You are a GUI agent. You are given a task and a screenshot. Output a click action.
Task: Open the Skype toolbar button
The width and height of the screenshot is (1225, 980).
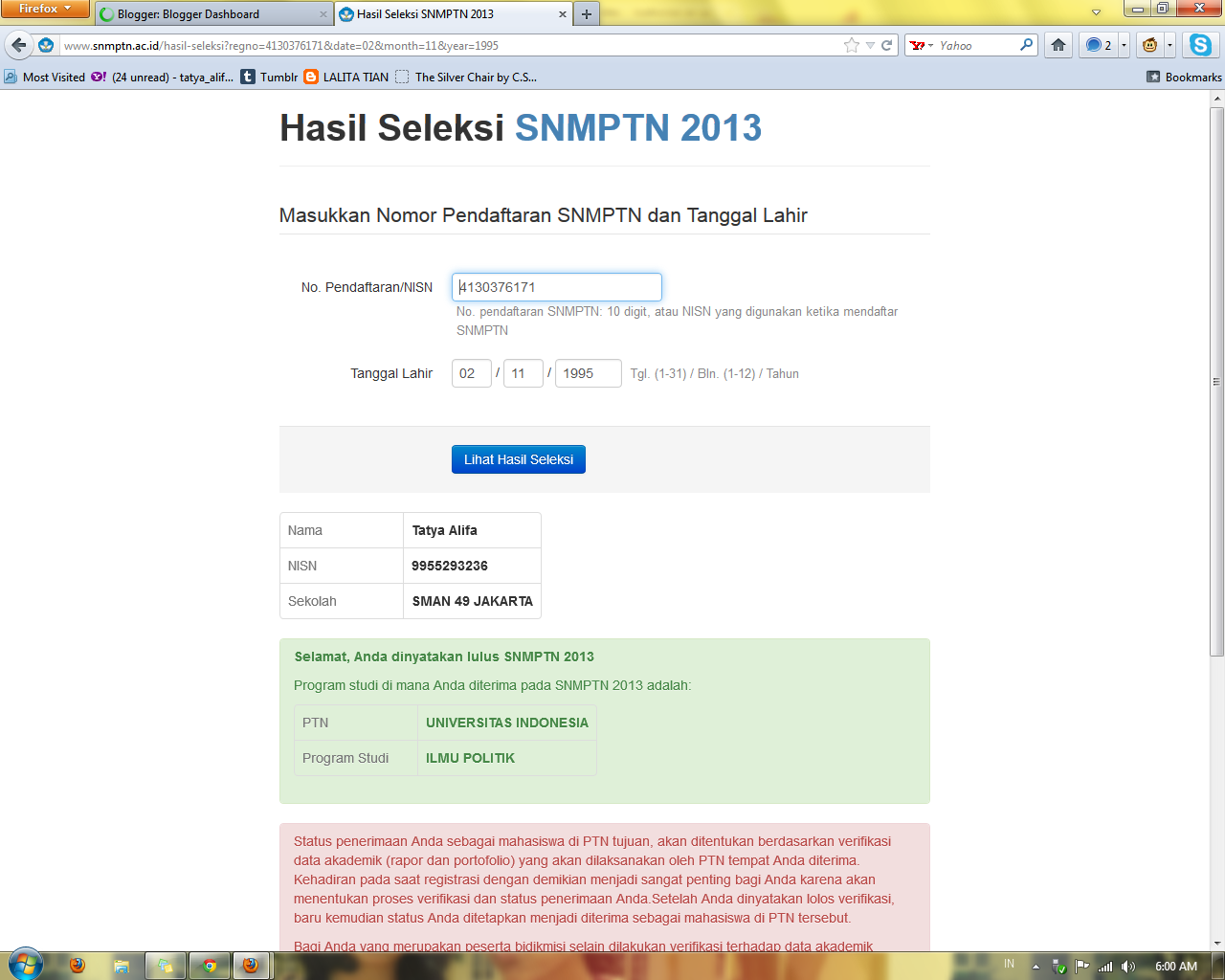1200,45
